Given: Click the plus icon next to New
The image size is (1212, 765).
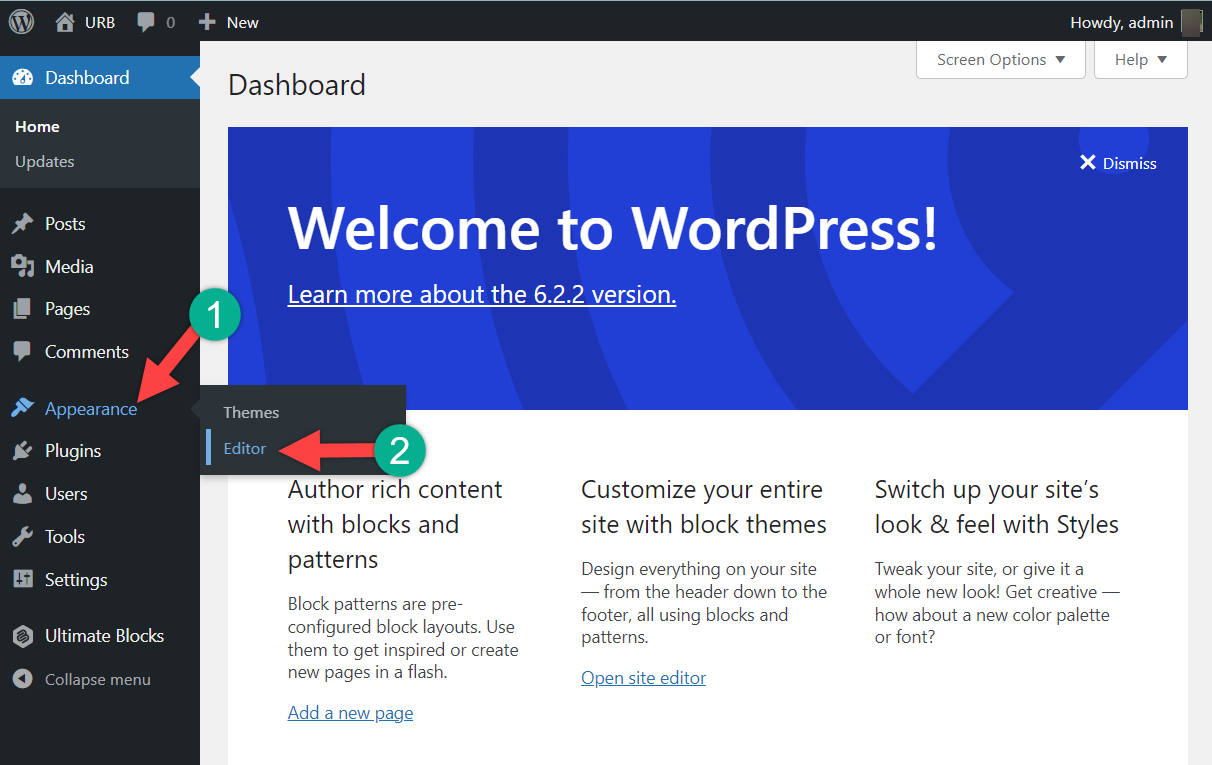Looking at the screenshot, I should coord(207,22).
